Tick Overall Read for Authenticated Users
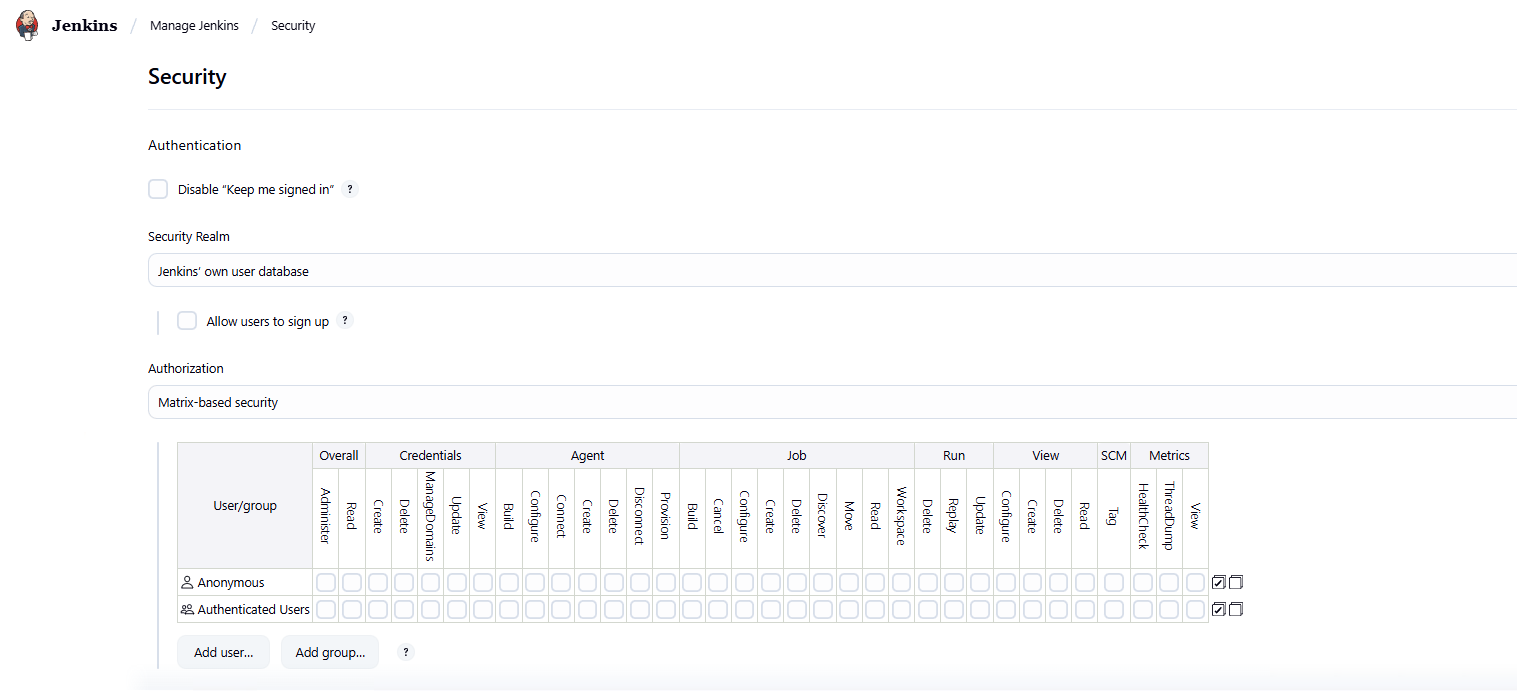This screenshot has width=1517, height=691. click(352, 609)
